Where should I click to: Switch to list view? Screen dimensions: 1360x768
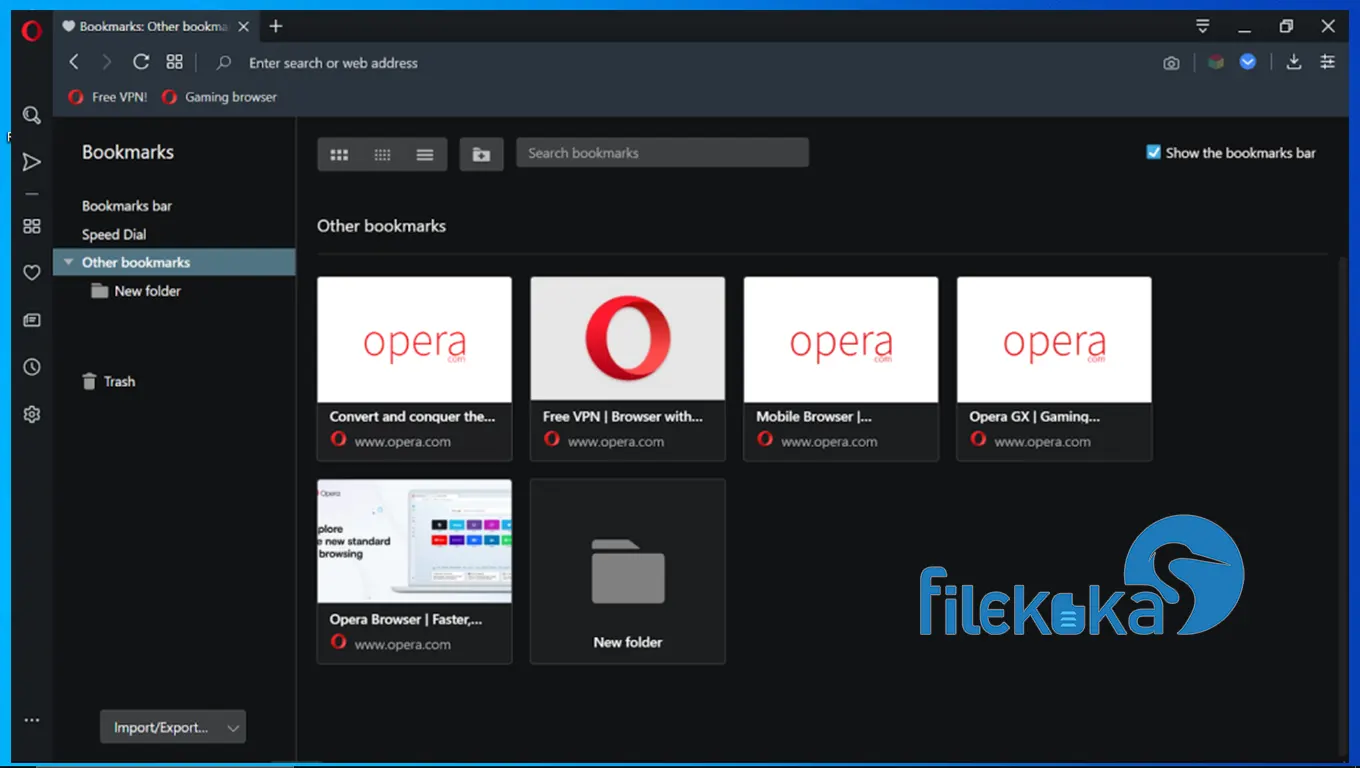(x=425, y=154)
